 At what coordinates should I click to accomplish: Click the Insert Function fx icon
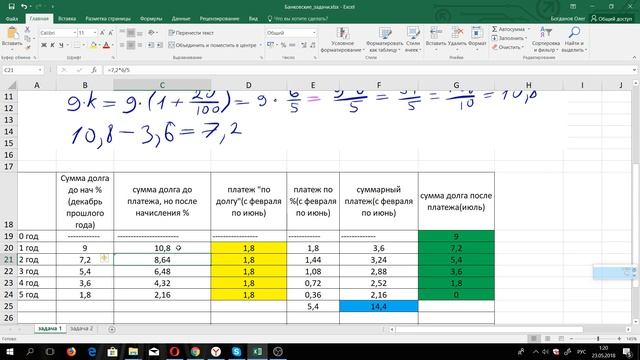tap(93, 70)
